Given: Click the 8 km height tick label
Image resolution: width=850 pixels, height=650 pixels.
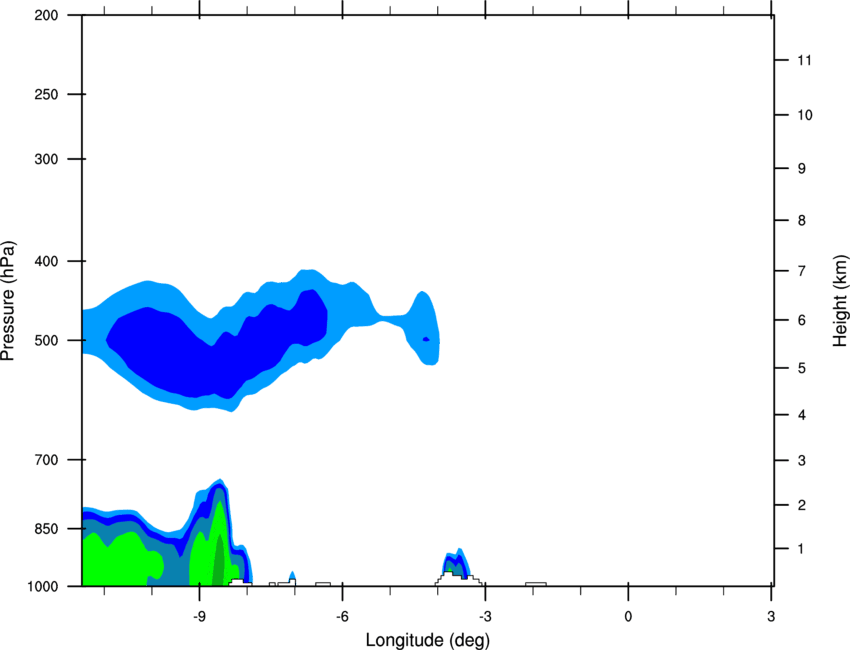Looking at the screenshot, I should pyautogui.click(x=802, y=221).
